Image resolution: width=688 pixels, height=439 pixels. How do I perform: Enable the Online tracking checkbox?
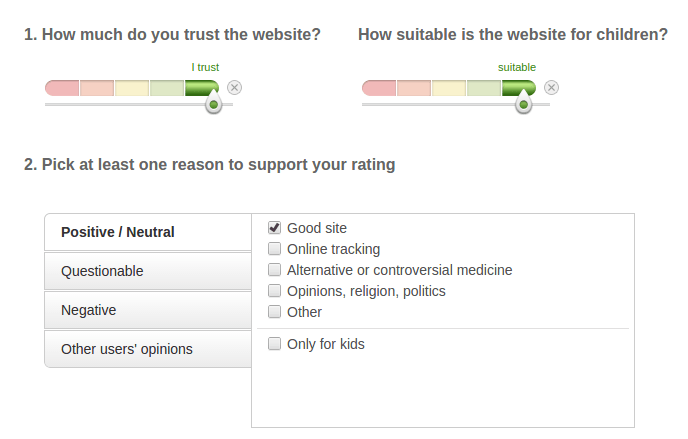pos(275,249)
